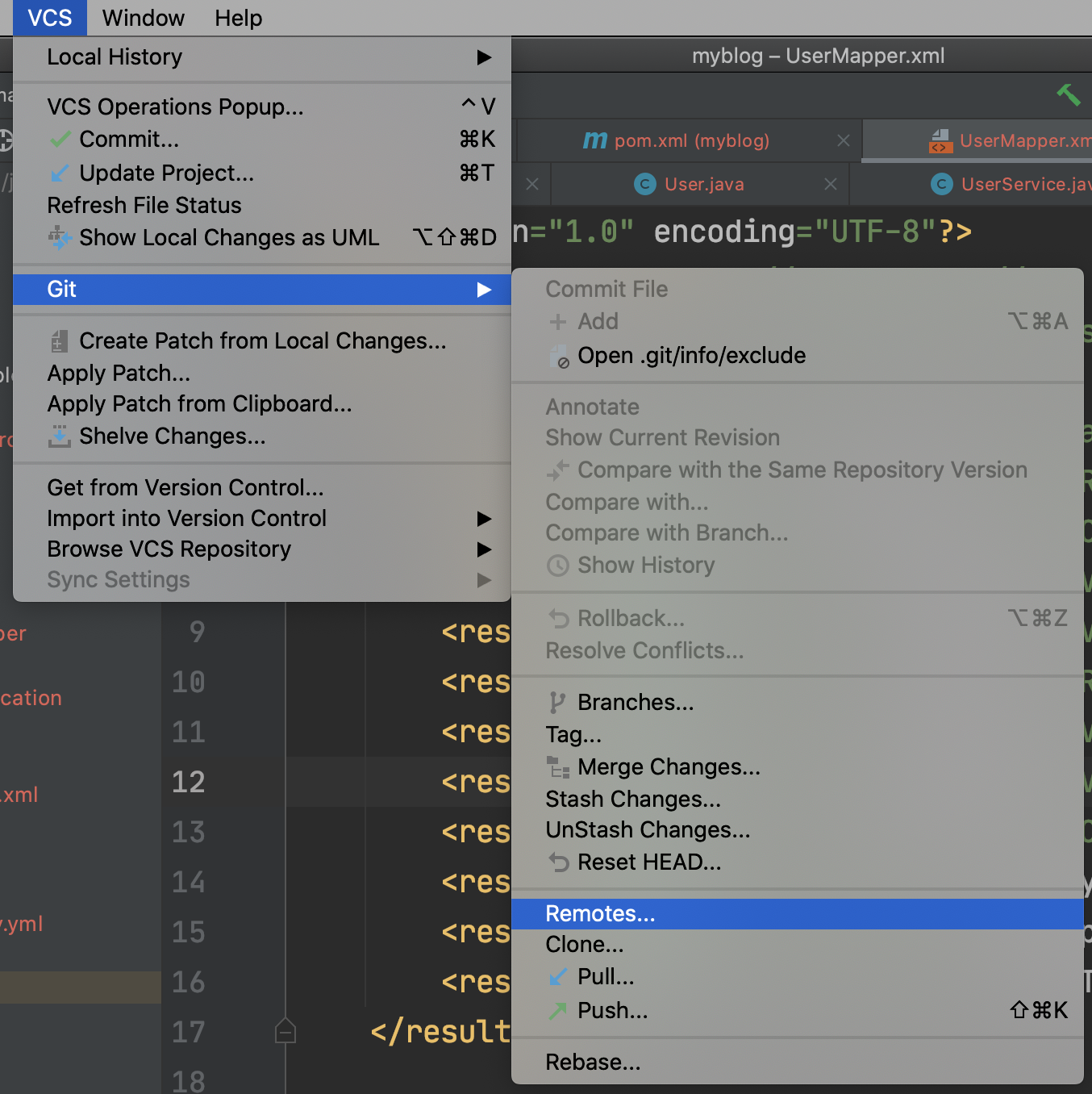Choose UnStash Changes...

798,830
